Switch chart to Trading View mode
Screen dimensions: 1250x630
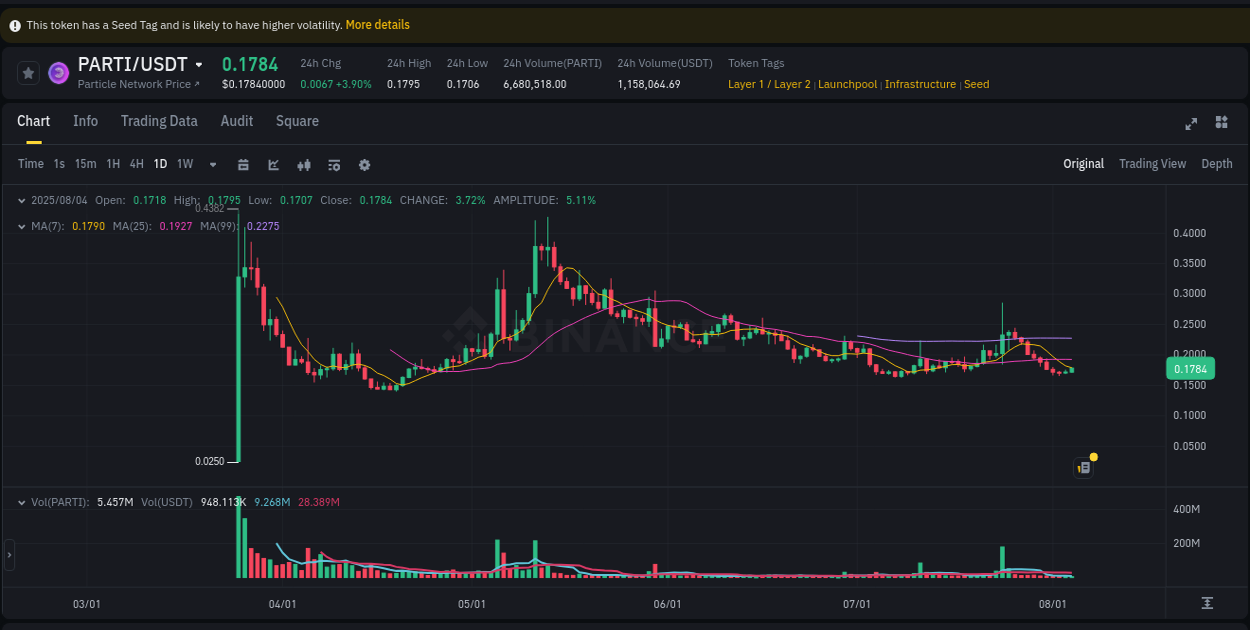pos(1152,163)
